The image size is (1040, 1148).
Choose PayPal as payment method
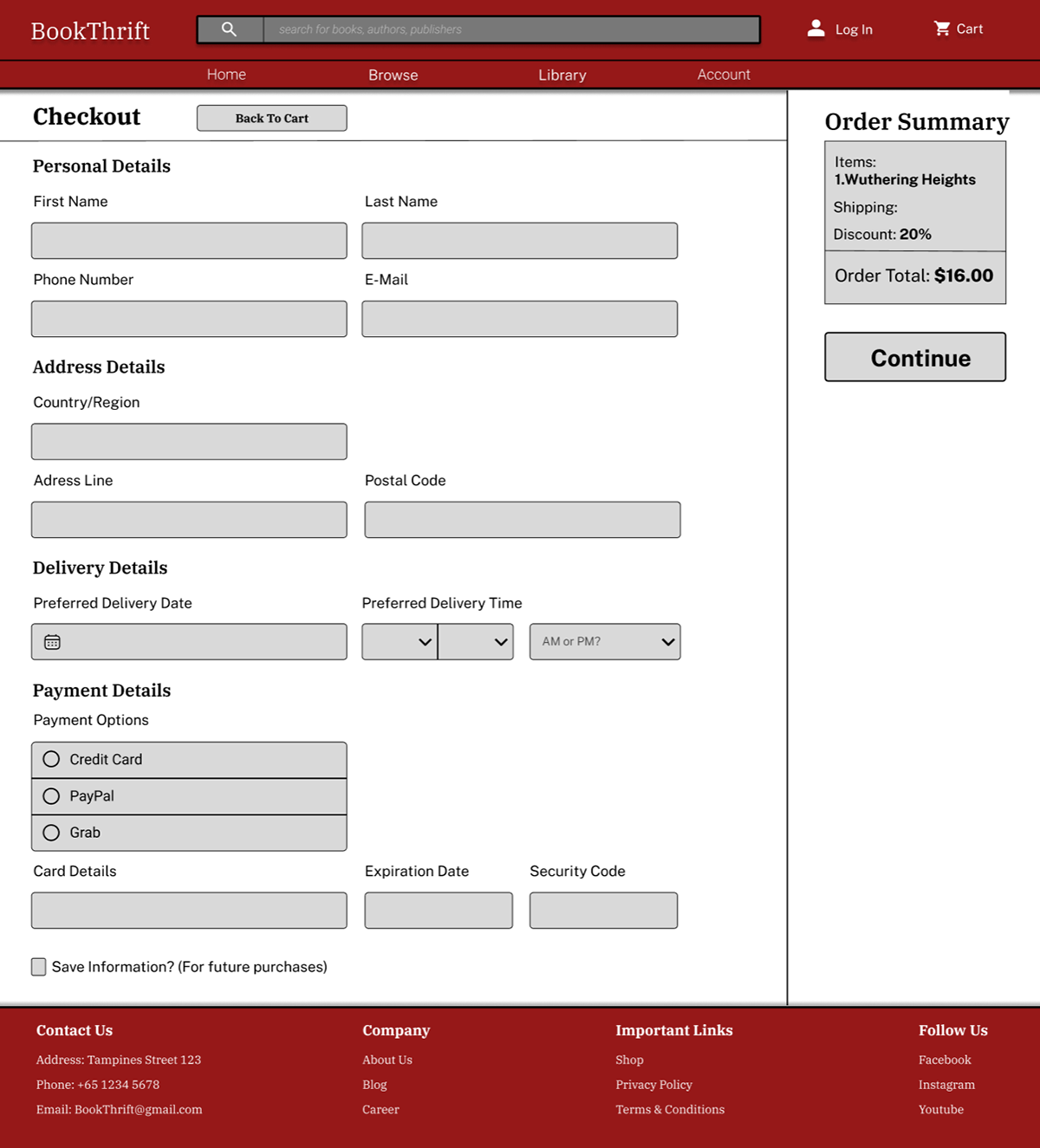[x=52, y=796]
